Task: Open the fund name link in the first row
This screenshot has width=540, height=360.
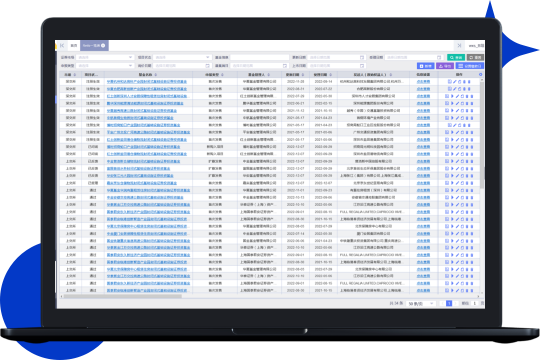Action: click(x=147, y=82)
